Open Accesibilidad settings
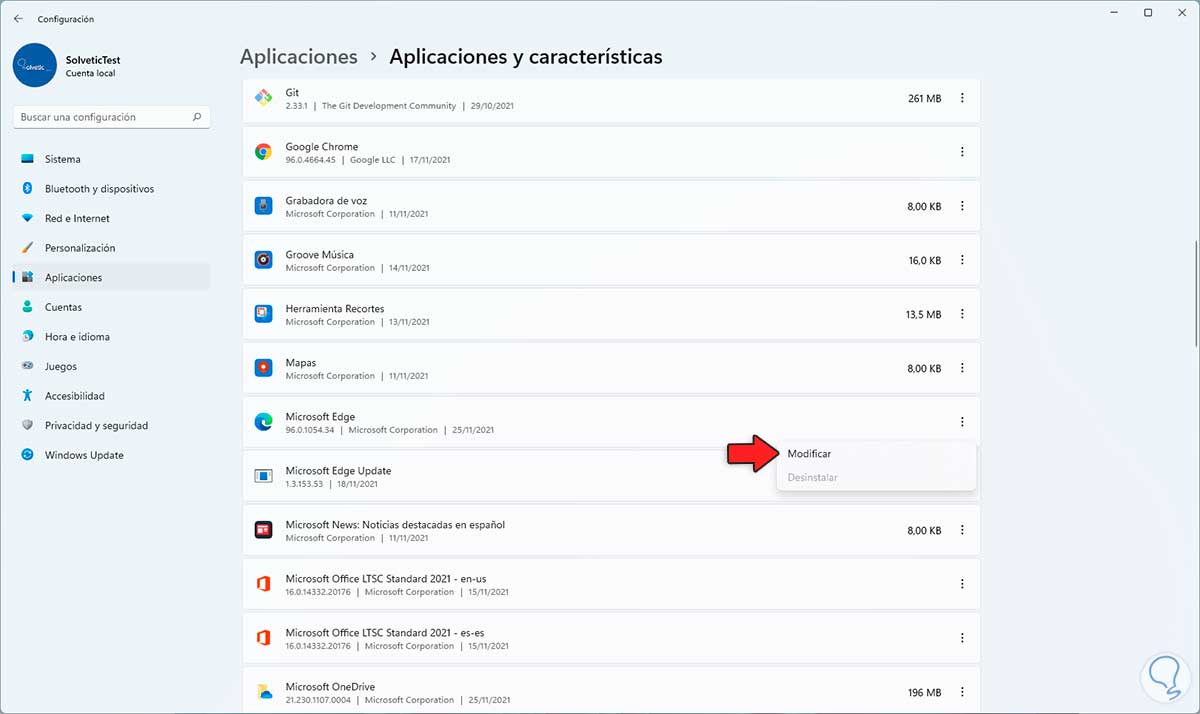 click(111, 396)
